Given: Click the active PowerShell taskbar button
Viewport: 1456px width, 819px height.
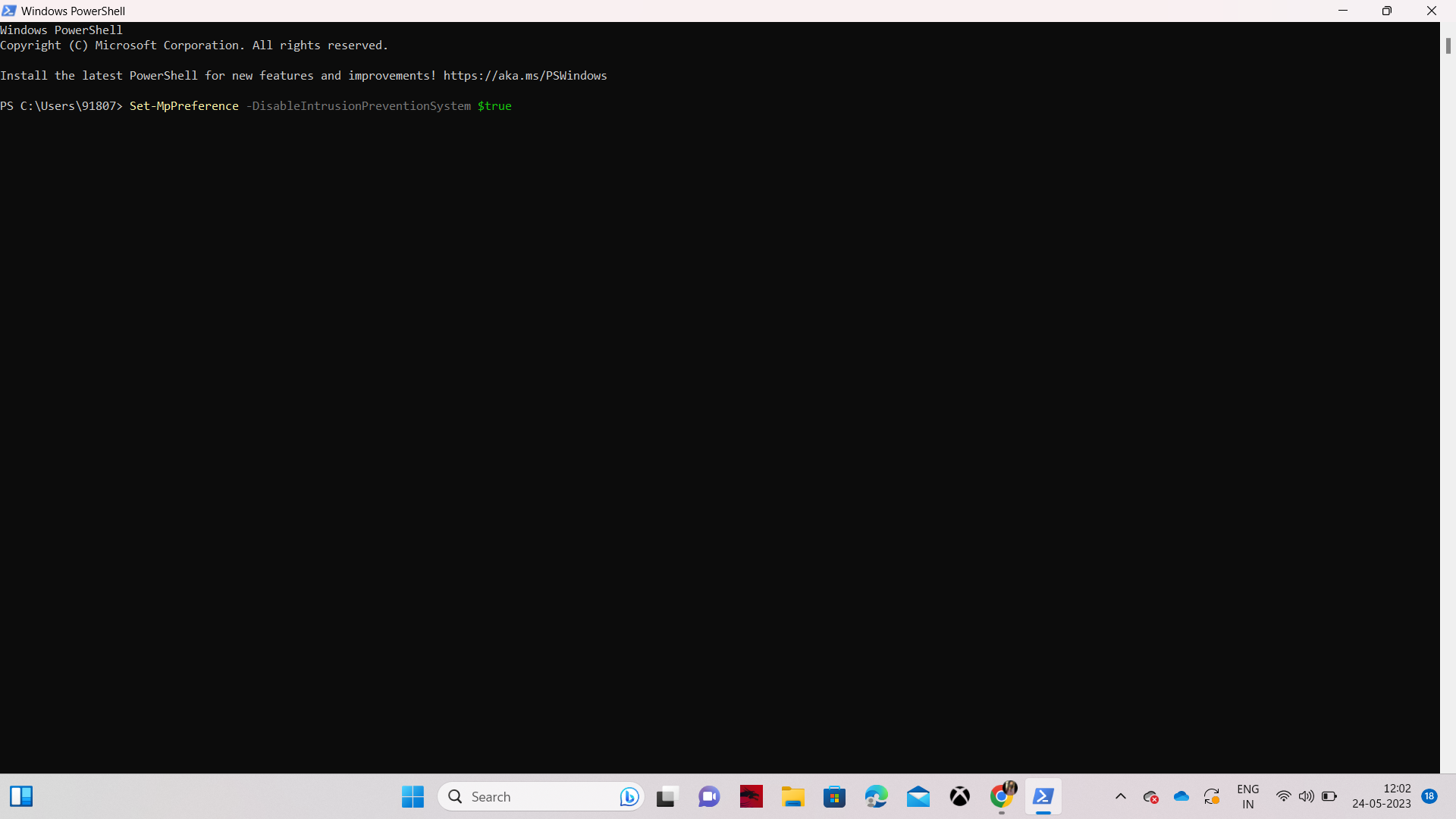Looking at the screenshot, I should (x=1043, y=796).
